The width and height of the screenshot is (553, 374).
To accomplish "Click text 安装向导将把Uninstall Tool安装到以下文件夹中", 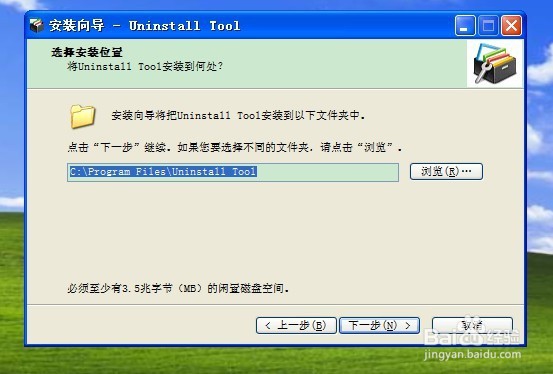I will [x=238, y=115].
